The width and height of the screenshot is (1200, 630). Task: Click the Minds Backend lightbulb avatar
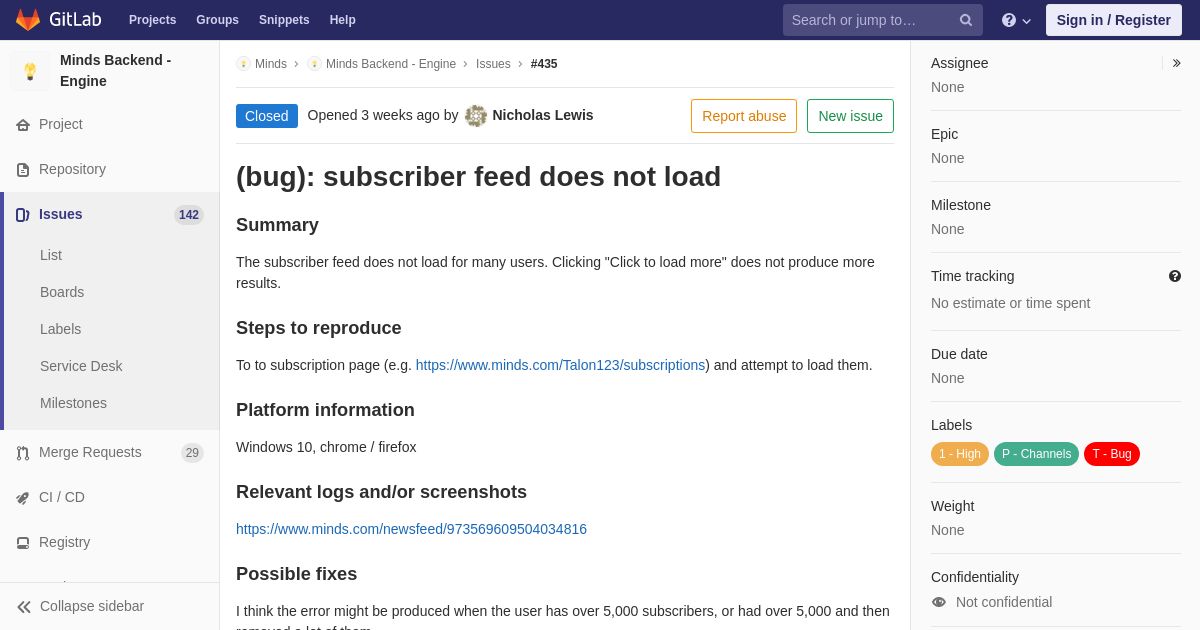(x=30, y=72)
